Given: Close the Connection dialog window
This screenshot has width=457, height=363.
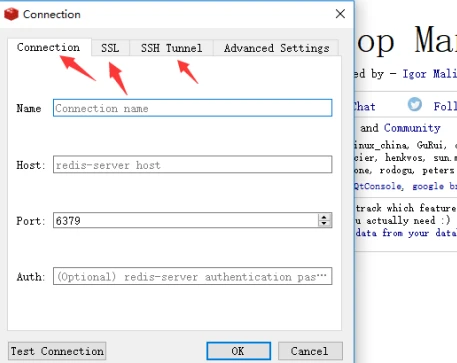Looking at the screenshot, I should click(340, 14).
